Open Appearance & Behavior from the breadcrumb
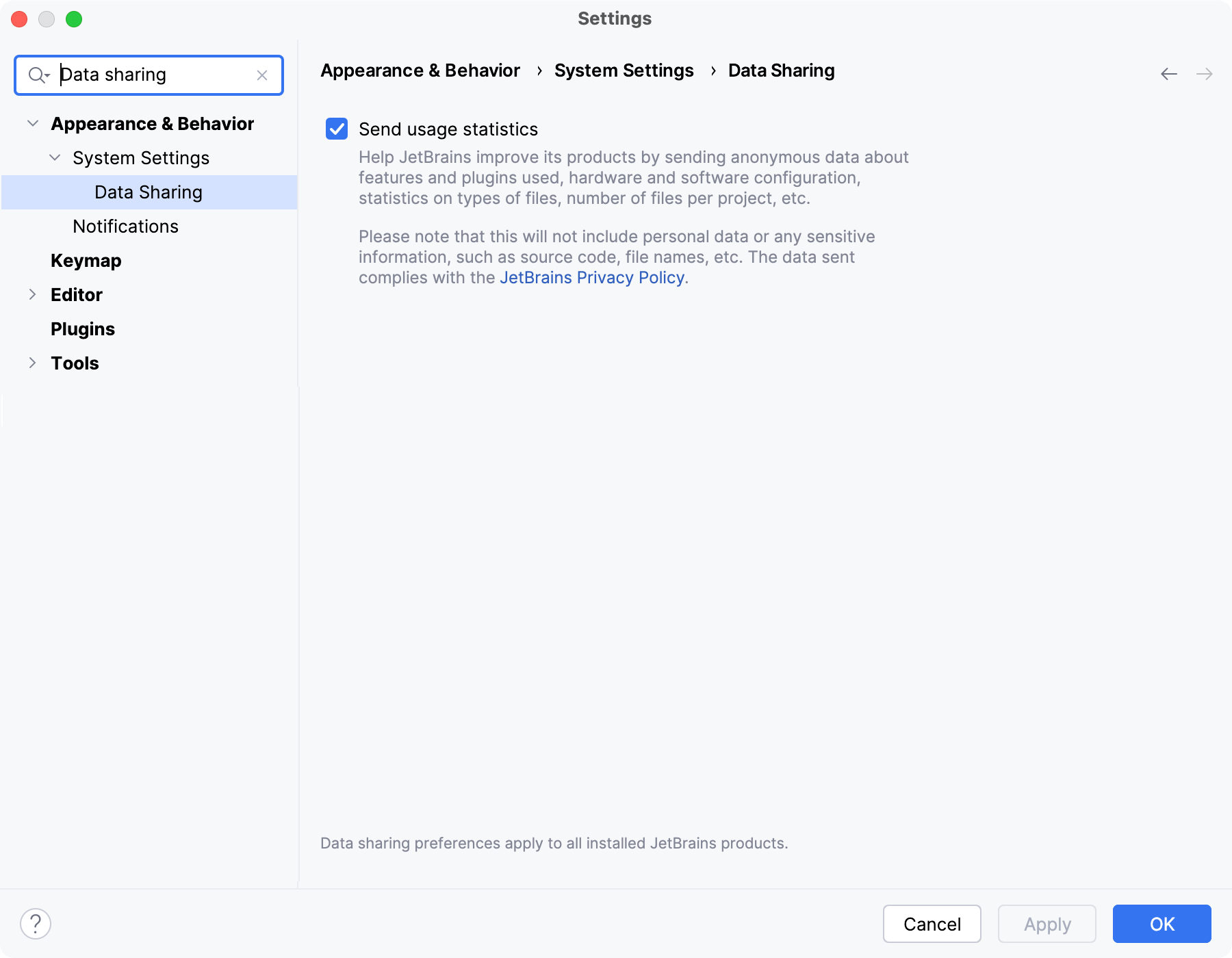 point(420,70)
